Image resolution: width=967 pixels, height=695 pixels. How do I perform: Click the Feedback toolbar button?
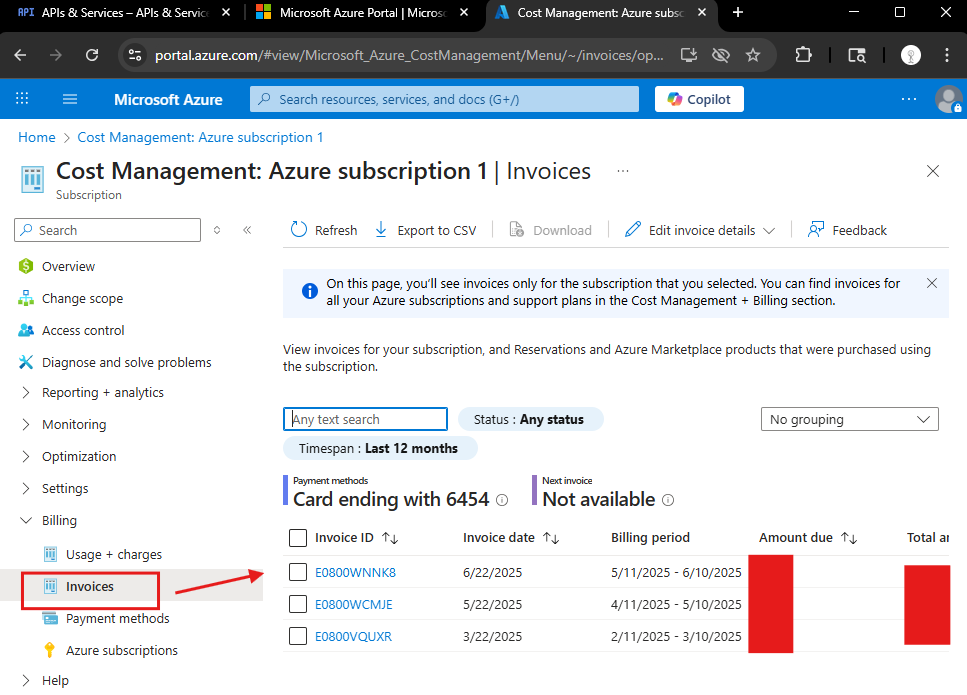[x=847, y=230]
